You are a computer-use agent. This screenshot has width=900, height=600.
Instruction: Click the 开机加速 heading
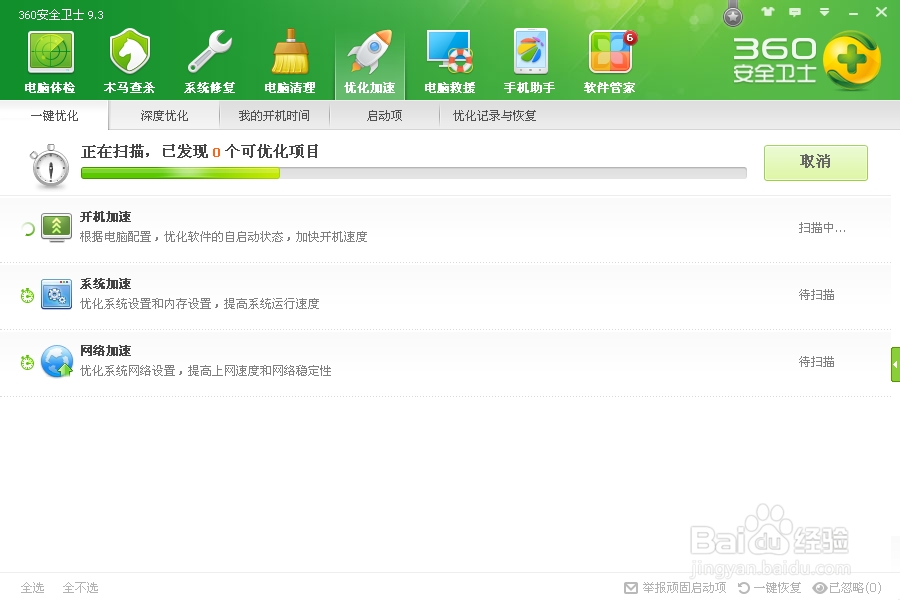[x=106, y=216]
